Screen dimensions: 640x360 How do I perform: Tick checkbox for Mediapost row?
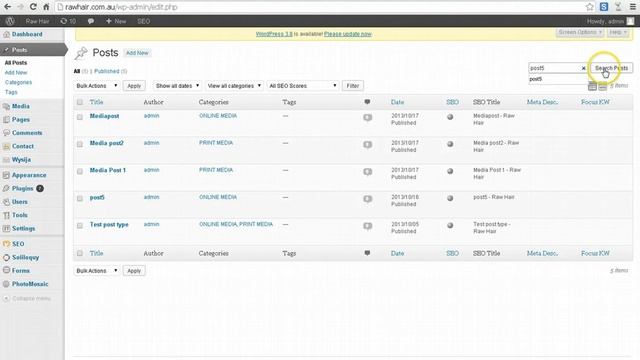pyautogui.click(x=80, y=117)
